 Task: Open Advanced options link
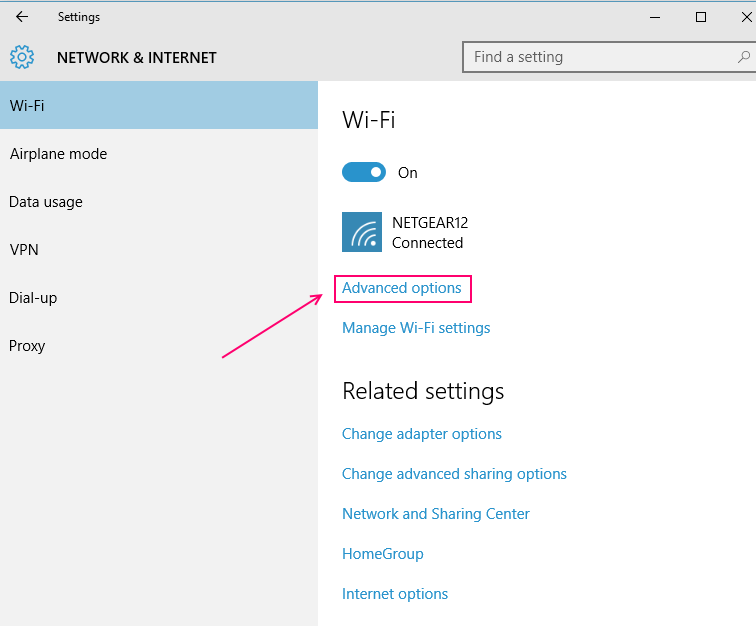pyautogui.click(x=402, y=288)
